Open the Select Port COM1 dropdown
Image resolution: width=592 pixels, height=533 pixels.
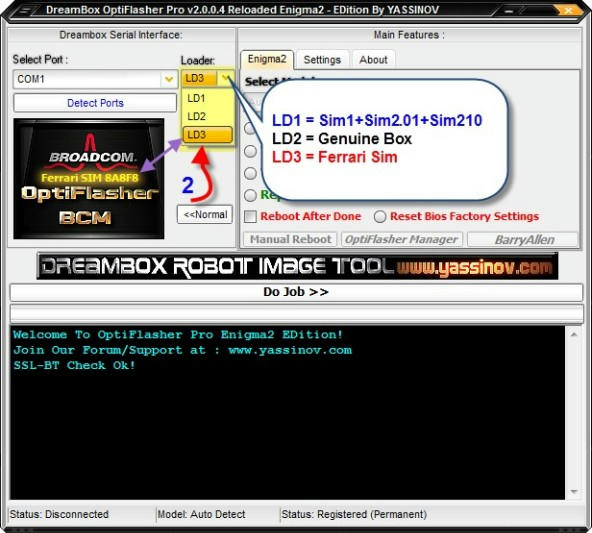(169, 79)
